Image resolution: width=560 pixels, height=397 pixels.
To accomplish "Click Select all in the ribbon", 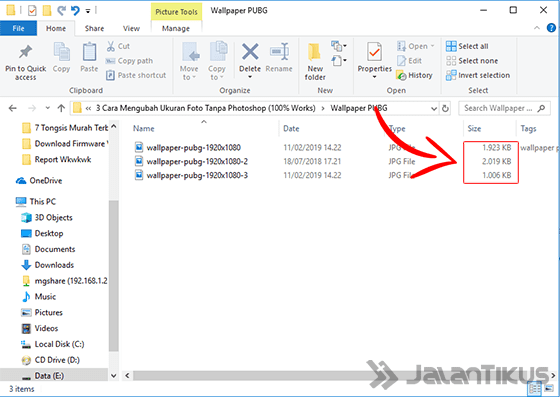I will pos(467,46).
